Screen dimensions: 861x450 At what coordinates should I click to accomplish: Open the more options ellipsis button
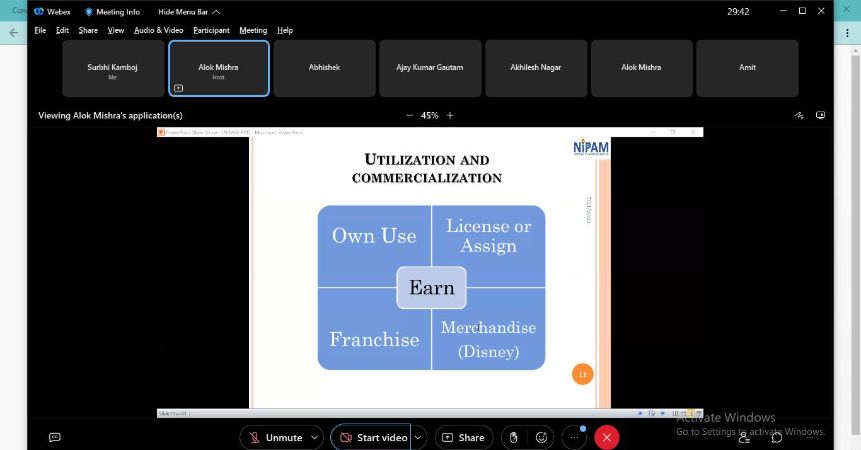tap(574, 437)
